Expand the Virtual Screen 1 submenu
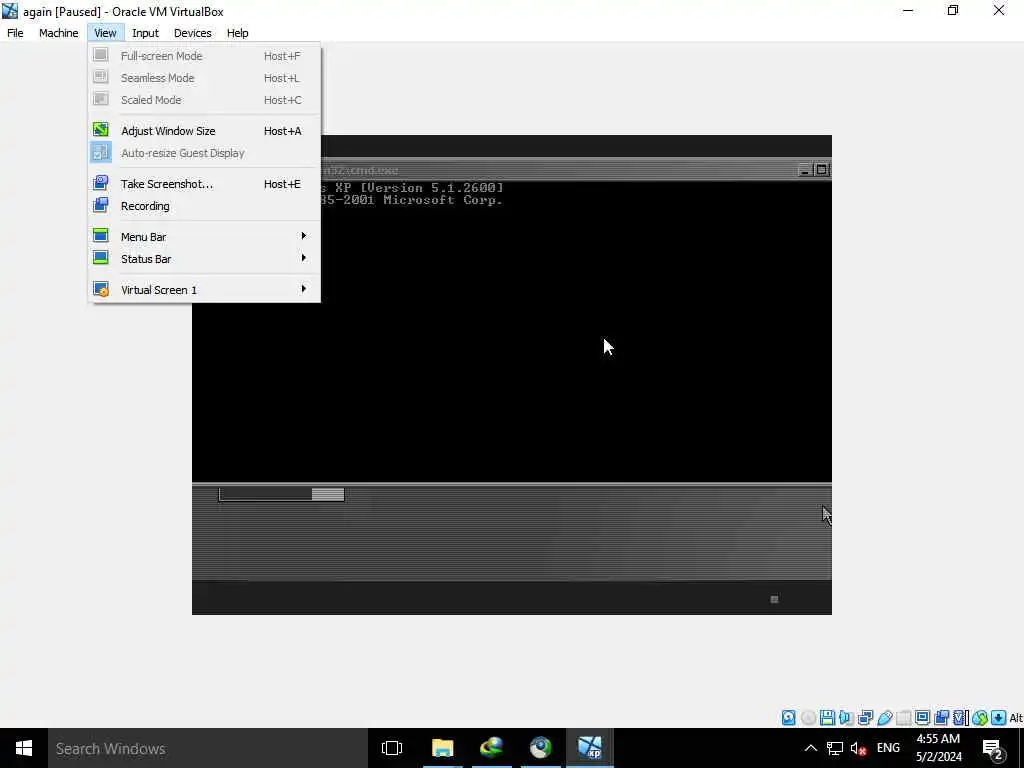 [x=204, y=290]
